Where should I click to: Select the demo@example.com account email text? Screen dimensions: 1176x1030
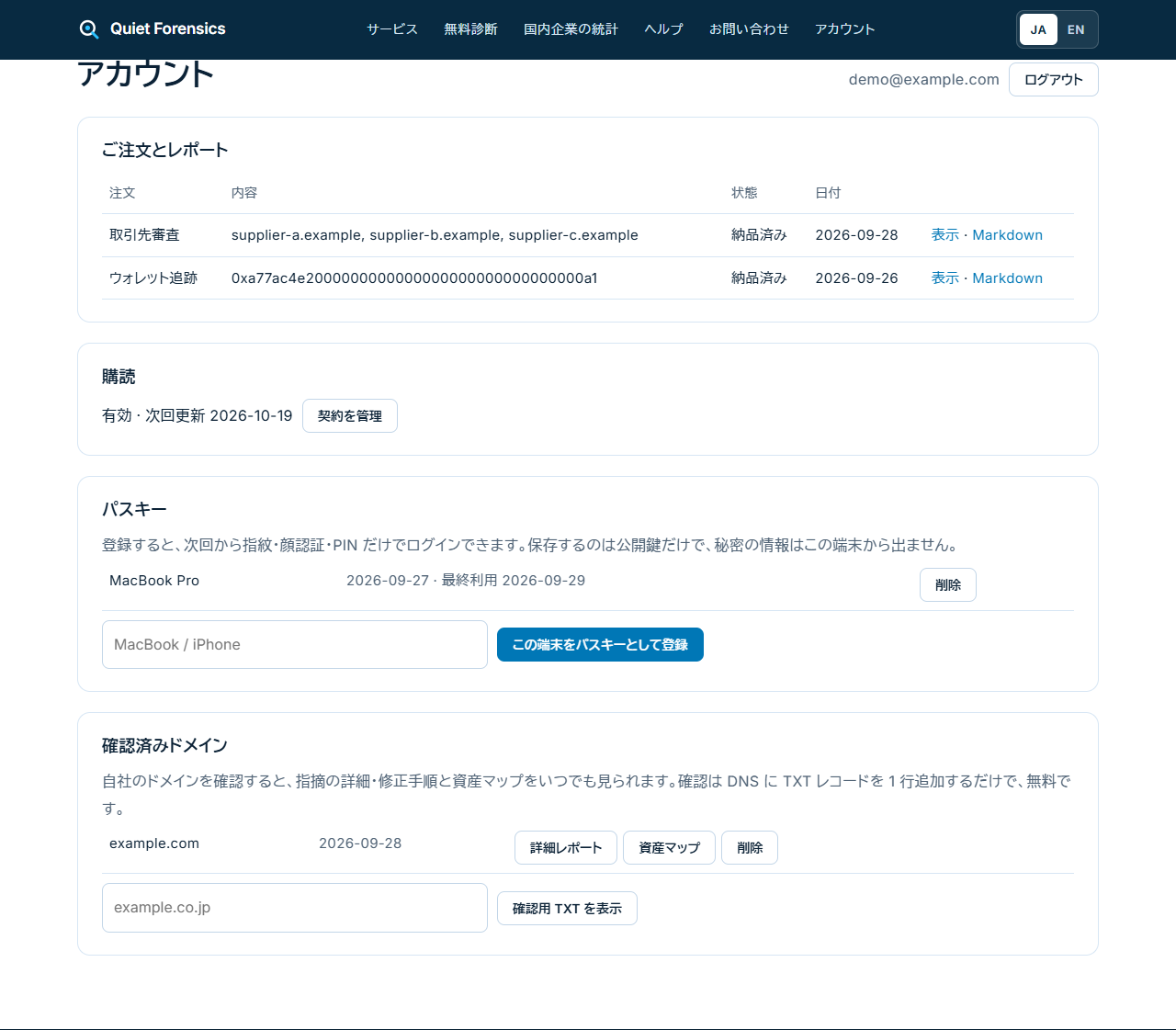pyautogui.click(x=924, y=80)
